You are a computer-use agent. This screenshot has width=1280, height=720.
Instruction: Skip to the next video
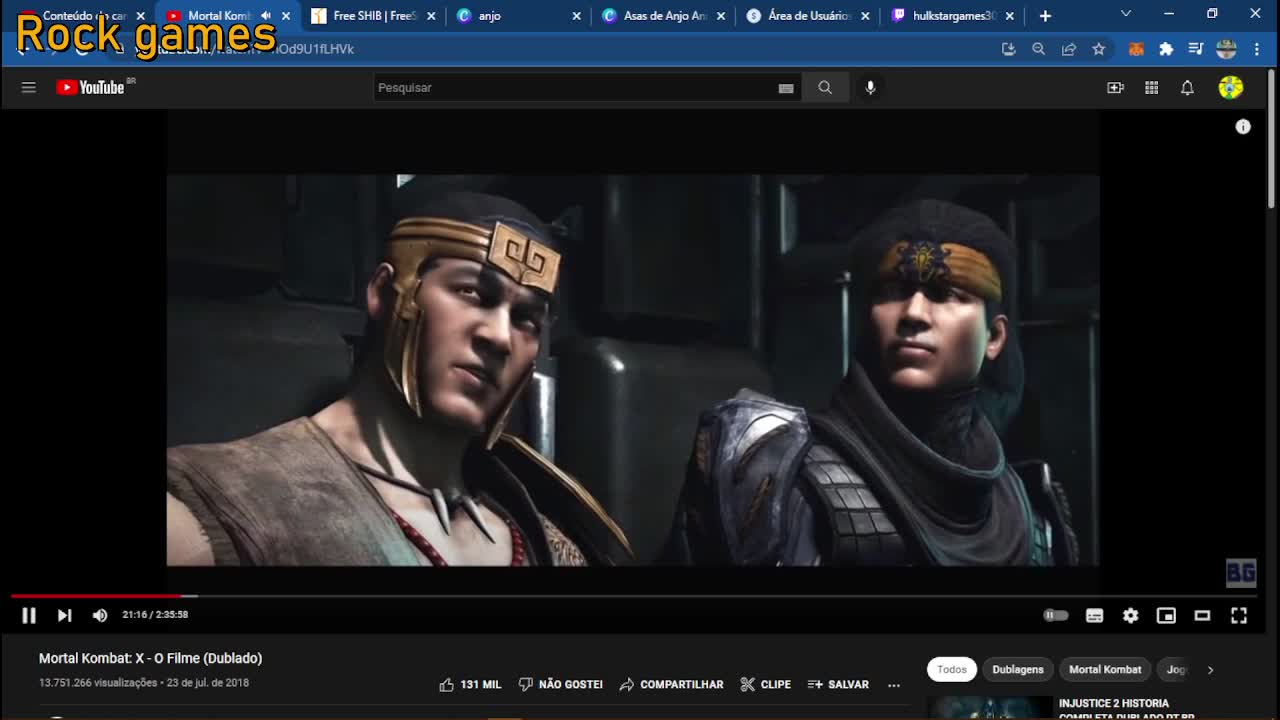pos(64,615)
